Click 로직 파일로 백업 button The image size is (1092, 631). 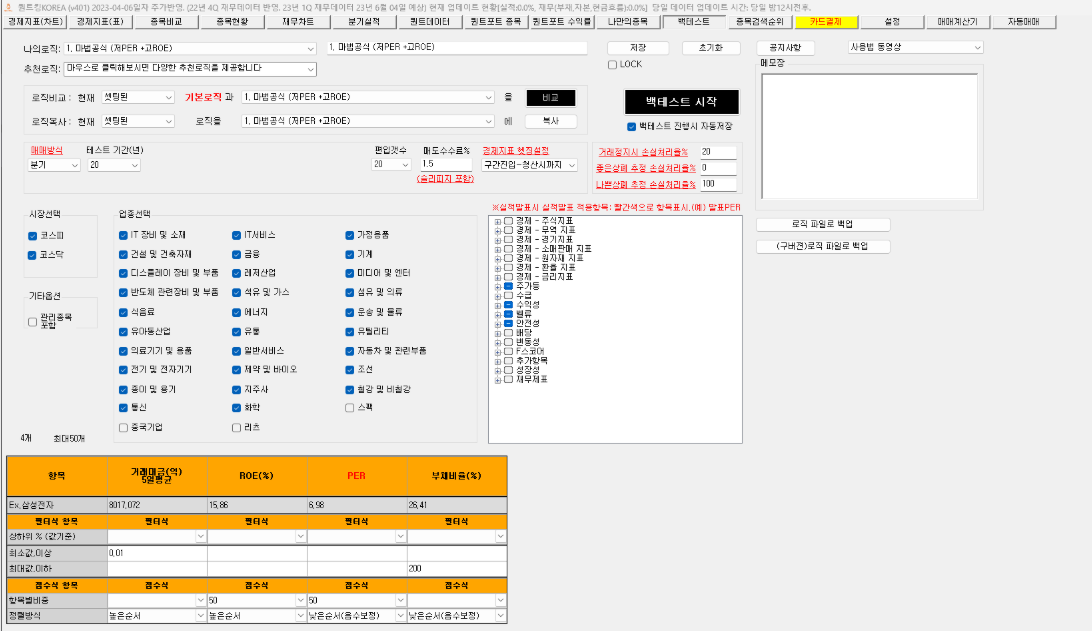[x=822, y=224]
